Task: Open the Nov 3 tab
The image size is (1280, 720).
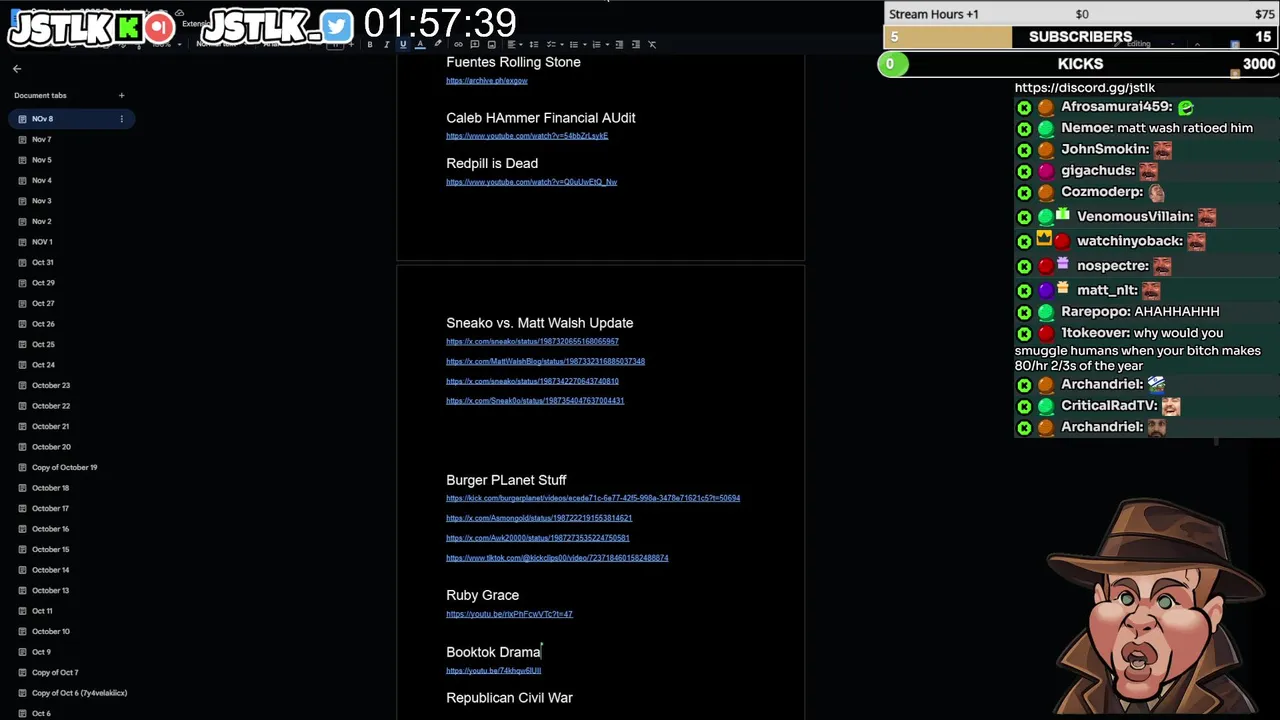Action: [x=41, y=201]
